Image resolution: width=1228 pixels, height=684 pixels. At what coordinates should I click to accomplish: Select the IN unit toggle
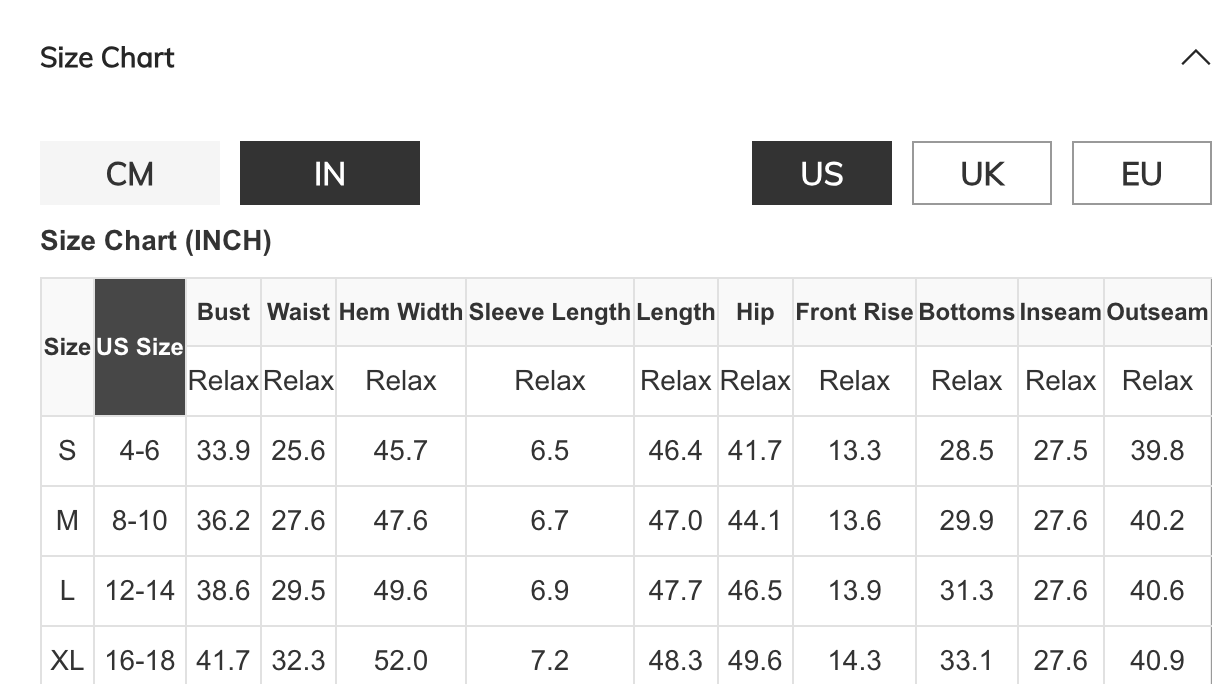click(330, 173)
